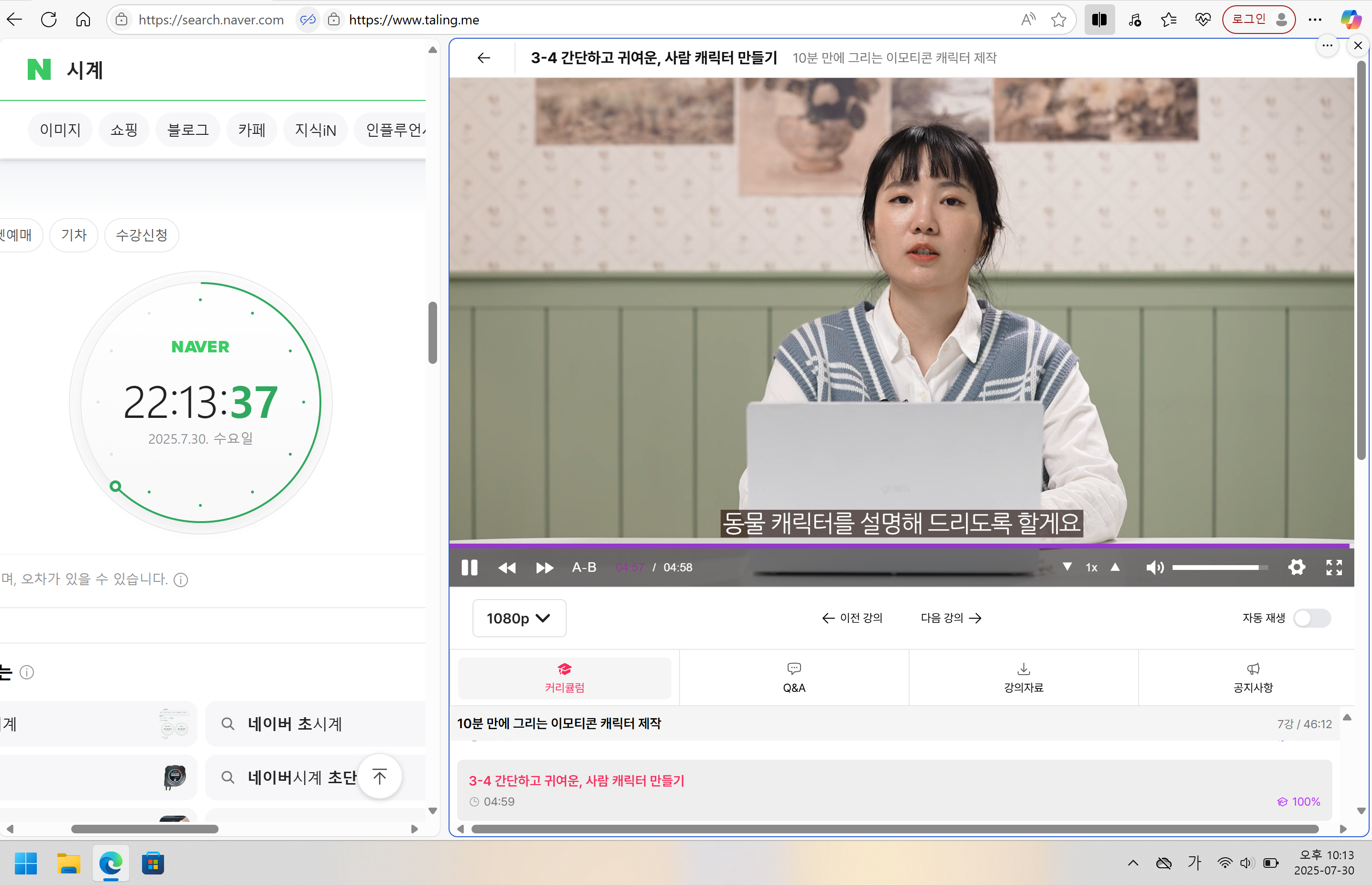The height and width of the screenshot is (885, 1372).
Task: Switch to the Q&A tab
Action: coord(794,677)
